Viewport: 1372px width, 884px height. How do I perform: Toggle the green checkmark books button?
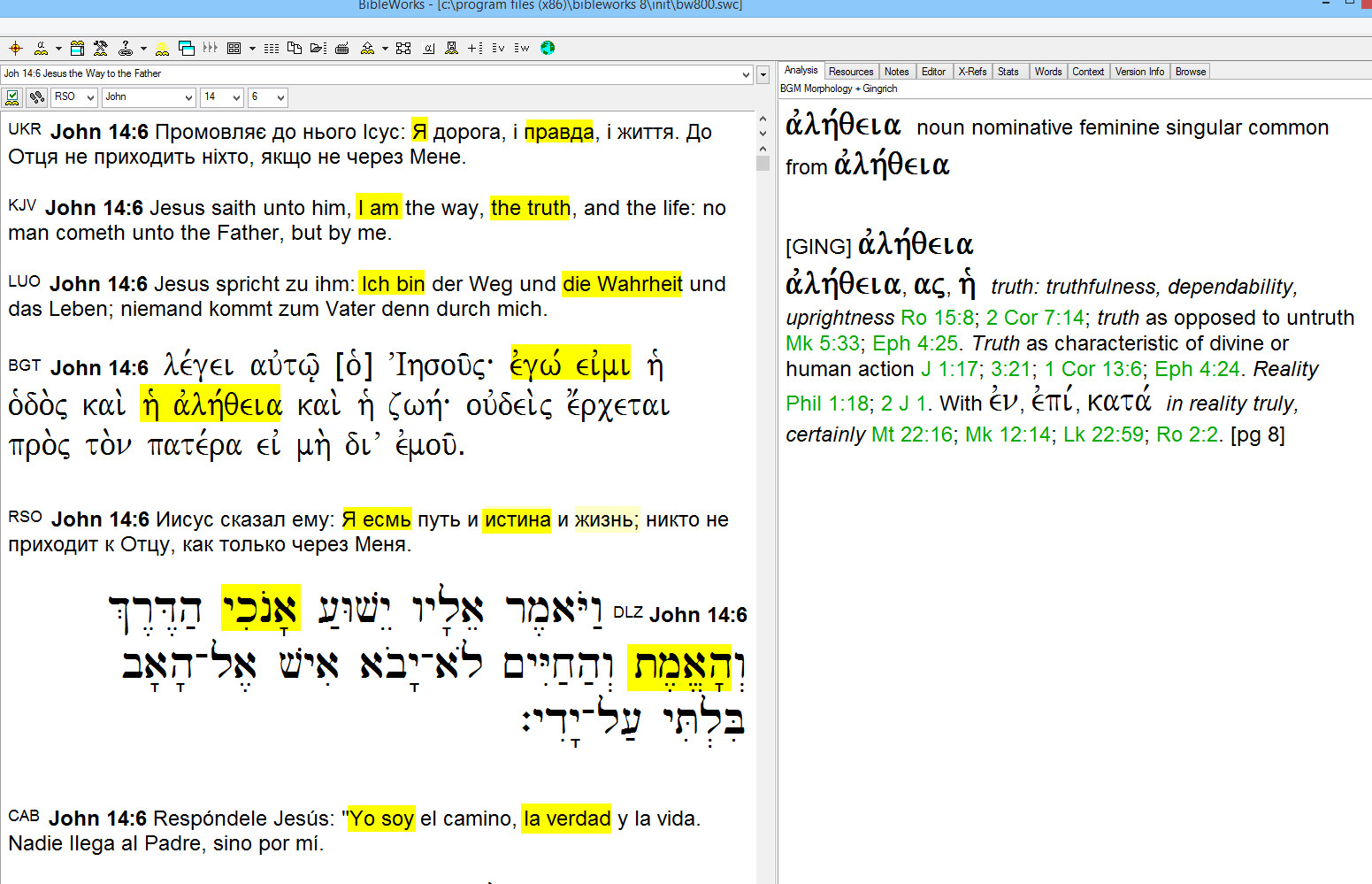point(12,97)
